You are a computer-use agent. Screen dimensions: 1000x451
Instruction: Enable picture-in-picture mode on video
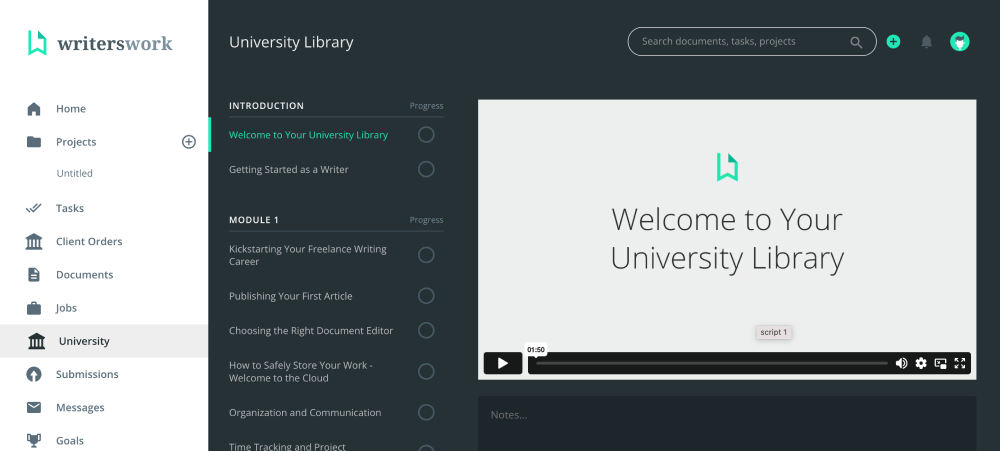(x=941, y=363)
